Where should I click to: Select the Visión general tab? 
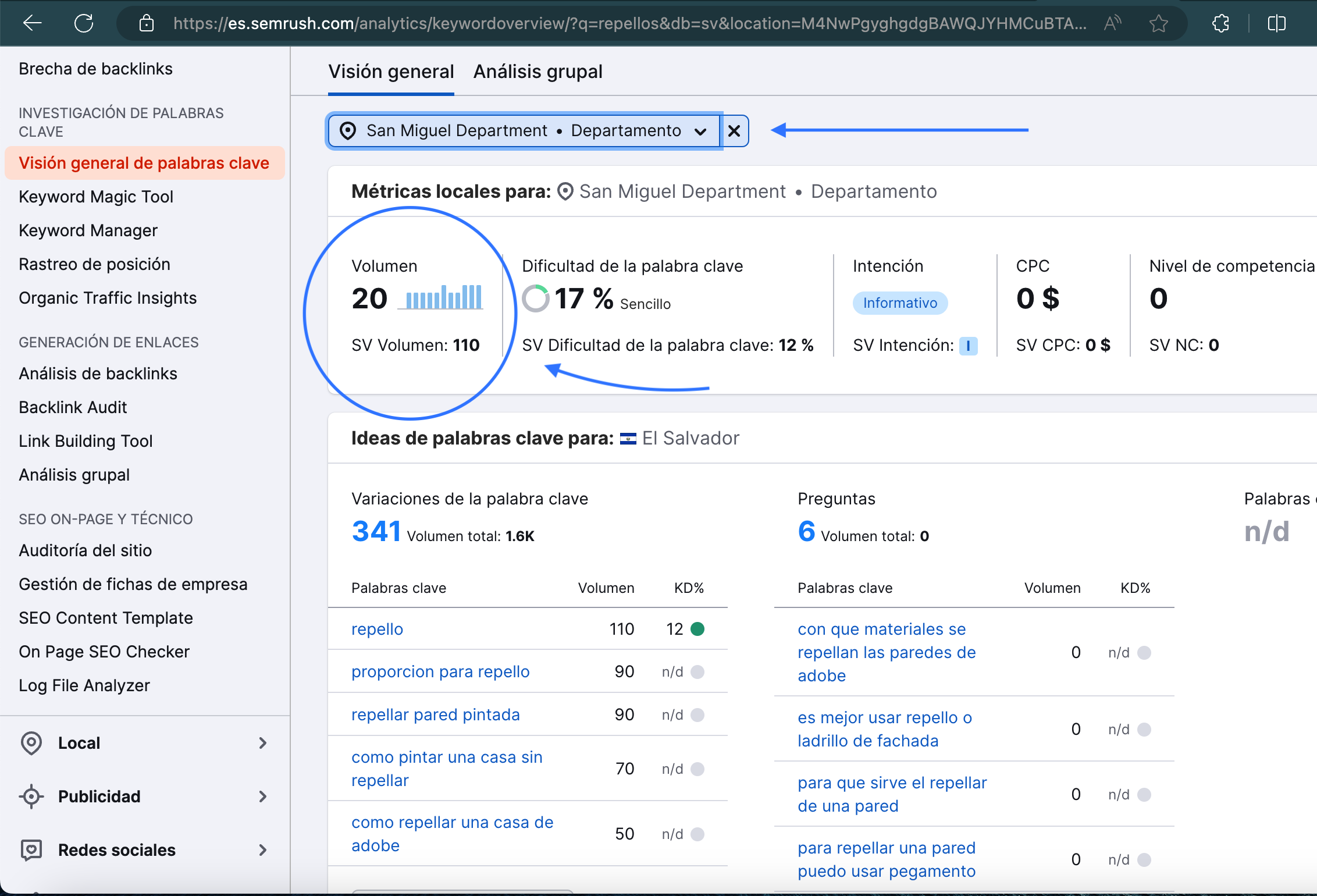[391, 72]
